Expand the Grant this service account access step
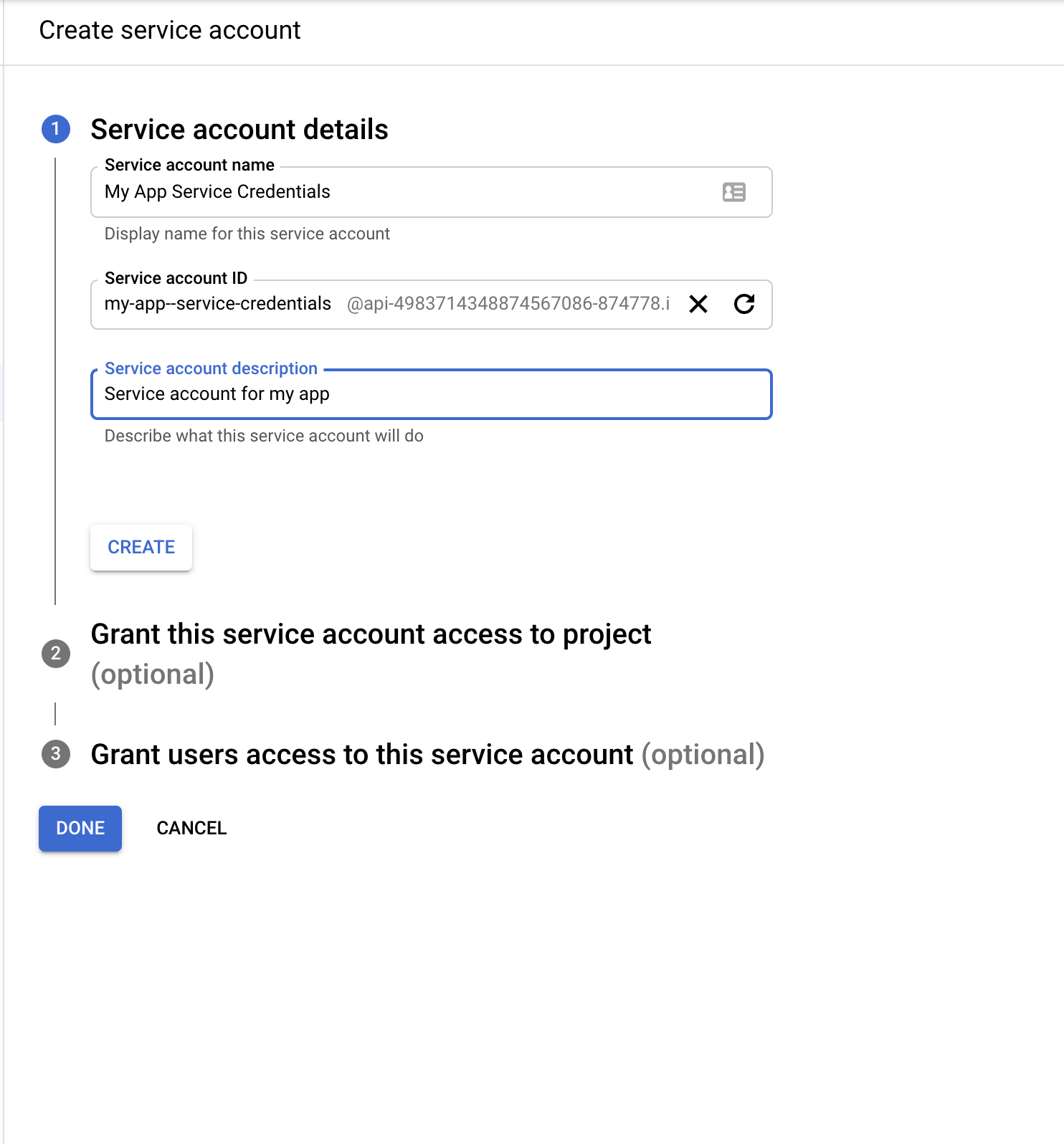Image resolution: width=1064 pixels, height=1144 pixels. (371, 635)
